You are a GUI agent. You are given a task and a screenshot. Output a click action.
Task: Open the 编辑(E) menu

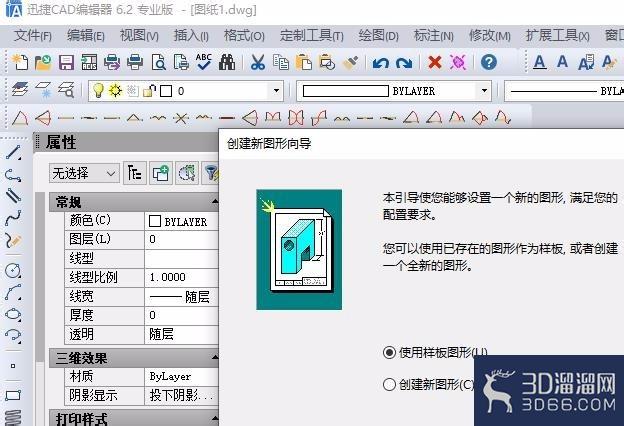pos(86,36)
